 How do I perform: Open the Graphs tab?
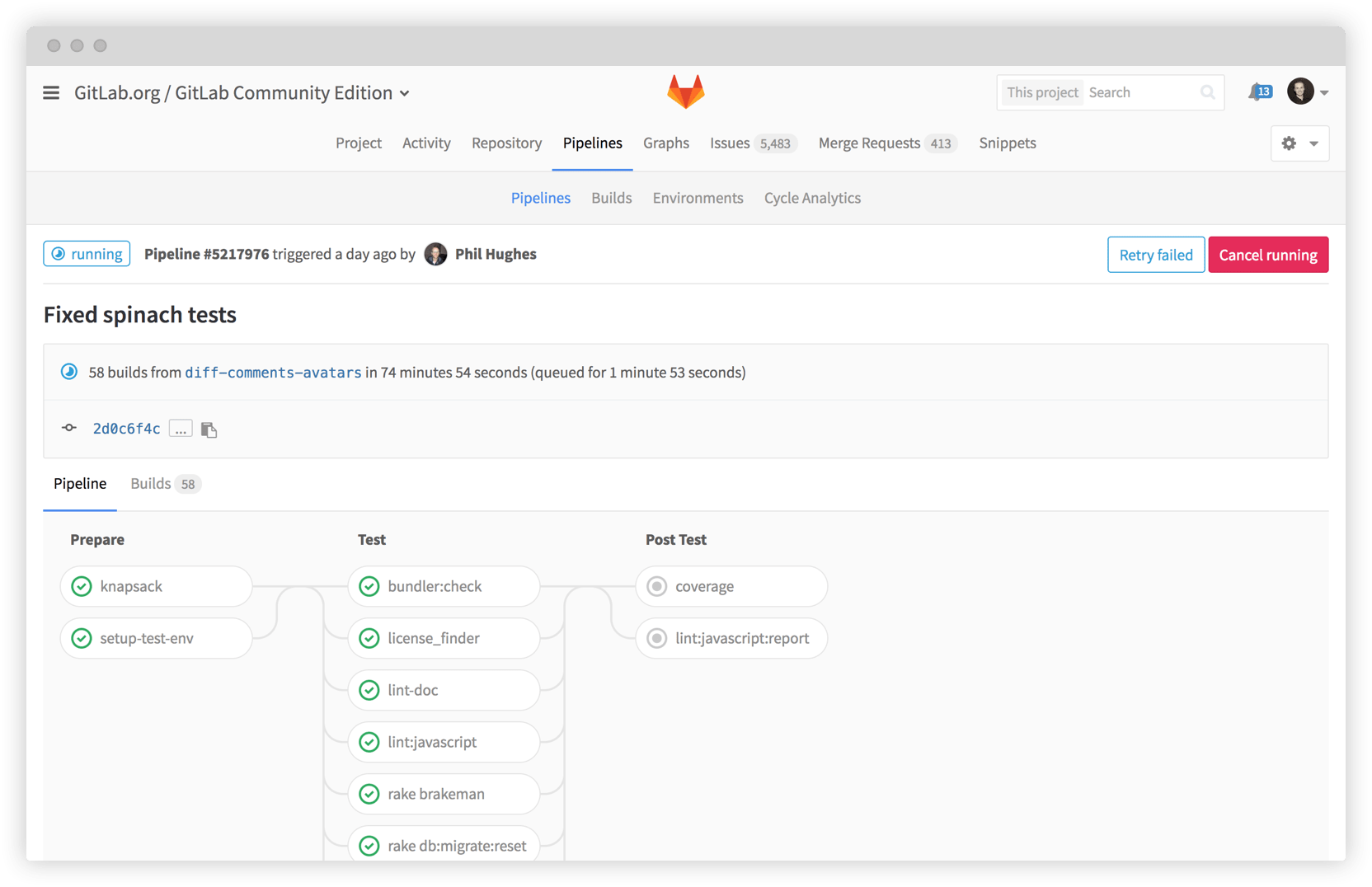(x=666, y=143)
